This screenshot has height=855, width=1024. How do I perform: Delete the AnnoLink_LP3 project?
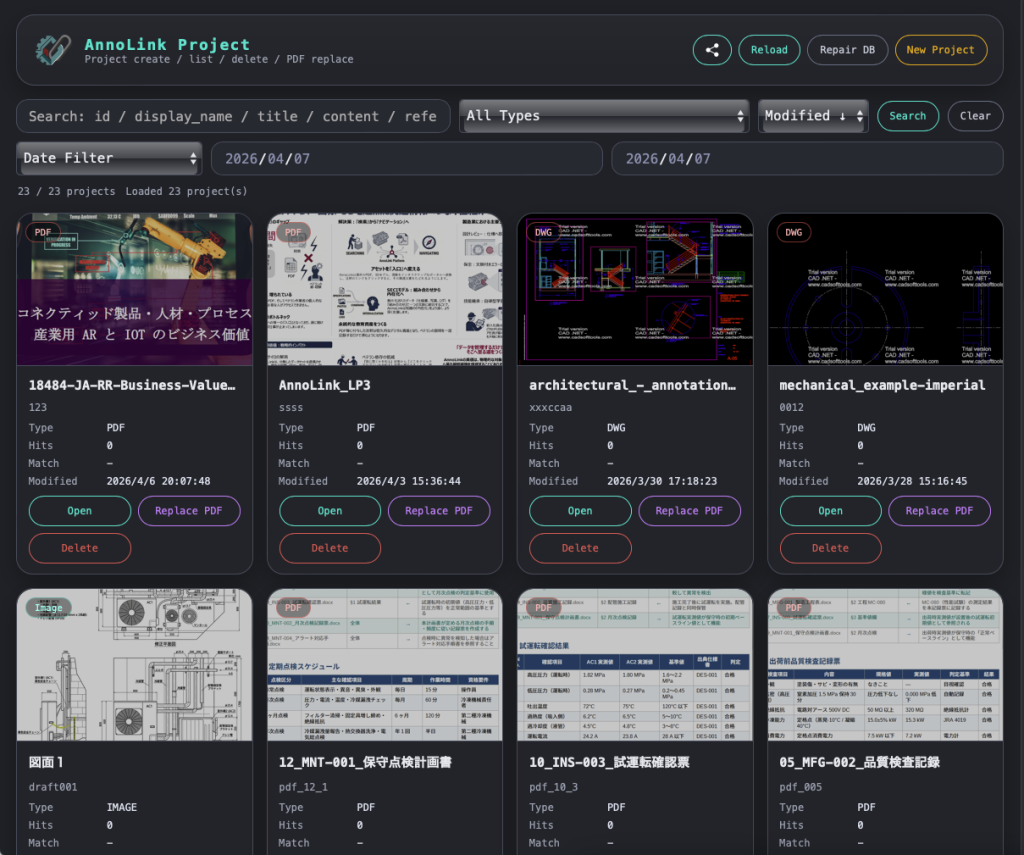point(330,548)
